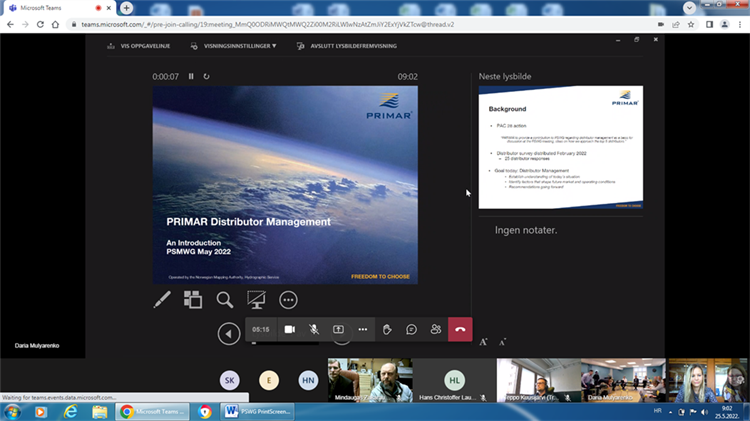Screen dimensions: 750x421
Task: Activate the zoom magnifier tool
Action: tap(224, 300)
